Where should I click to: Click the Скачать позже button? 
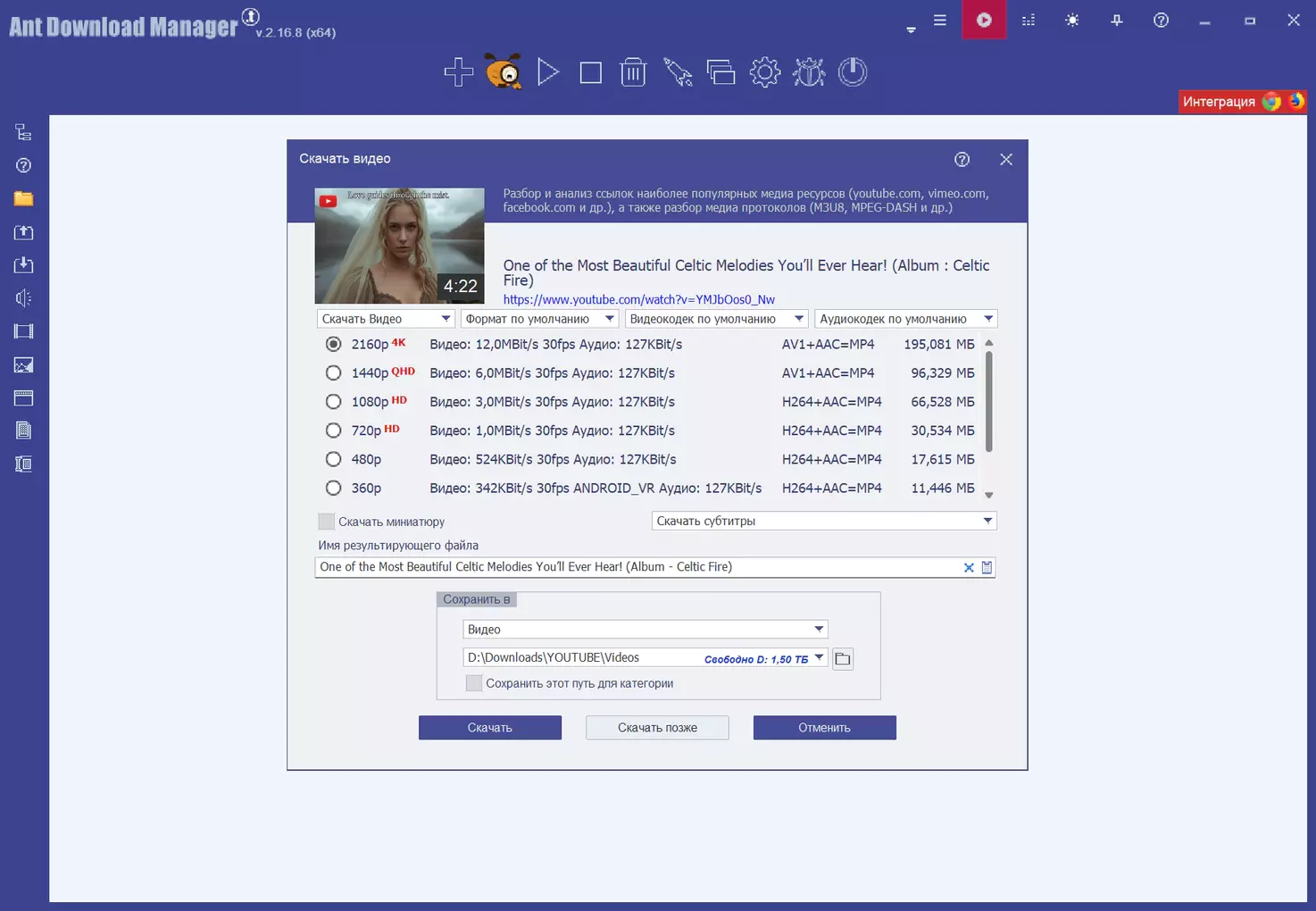657,728
